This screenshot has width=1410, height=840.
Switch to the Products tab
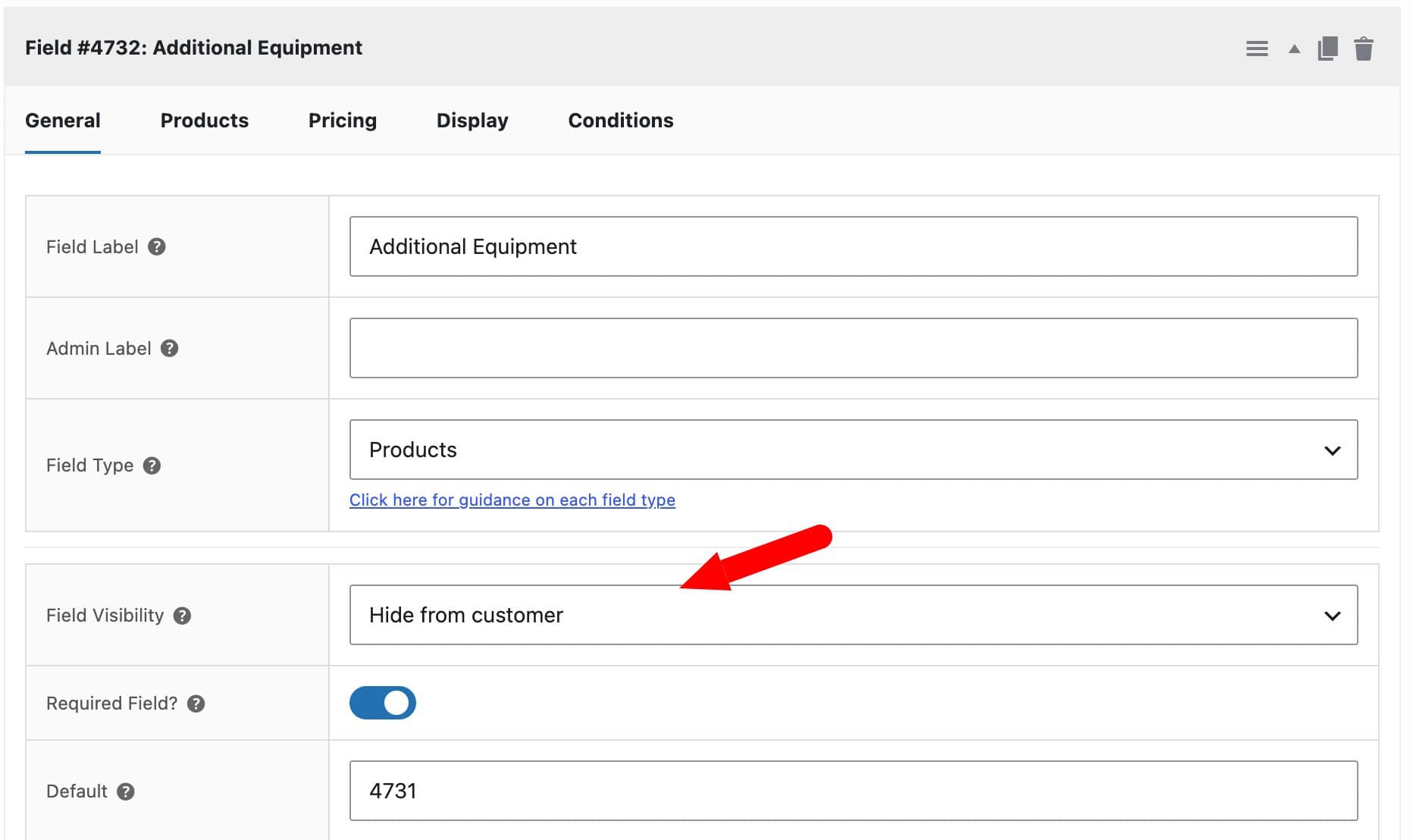[x=205, y=121]
